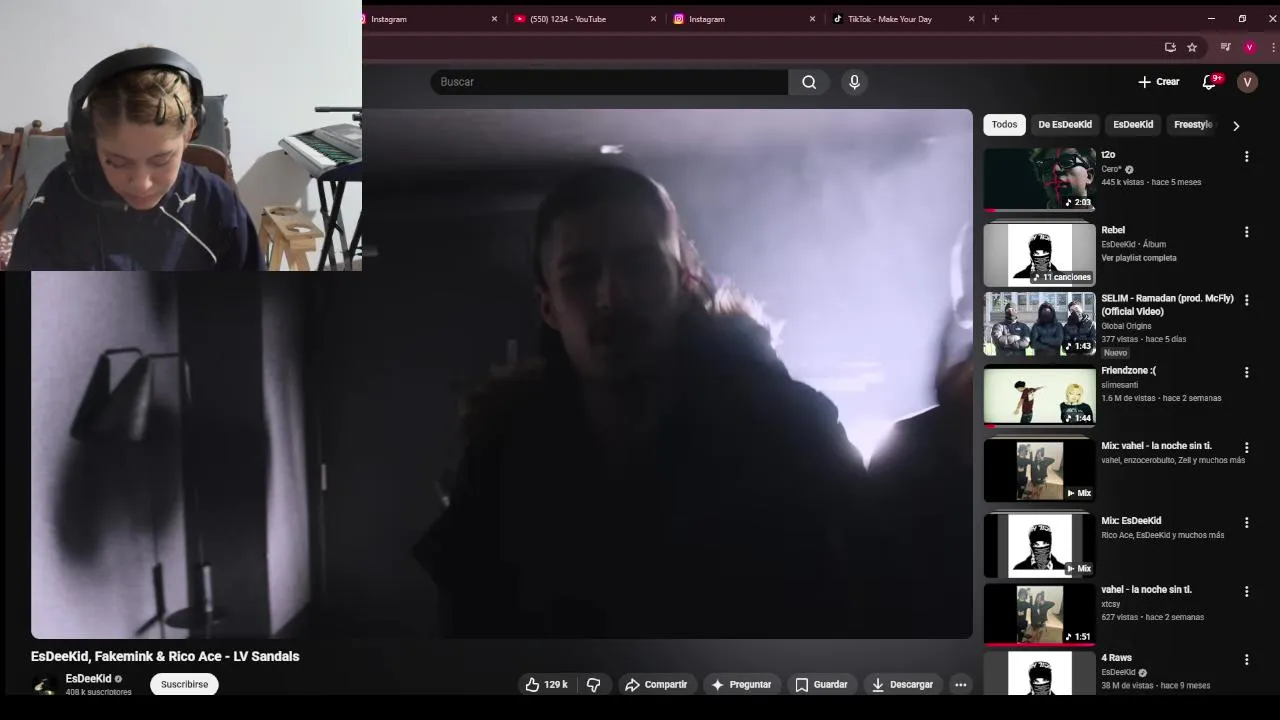The width and height of the screenshot is (1280, 720).
Task: Click title EsDeeKid, Fakemink & Rico Ace - LV Sandals
Action: pyautogui.click(x=165, y=656)
